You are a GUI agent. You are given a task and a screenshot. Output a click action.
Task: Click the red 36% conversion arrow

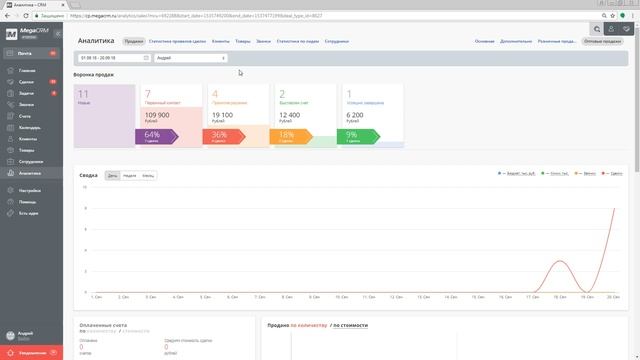[223, 136]
